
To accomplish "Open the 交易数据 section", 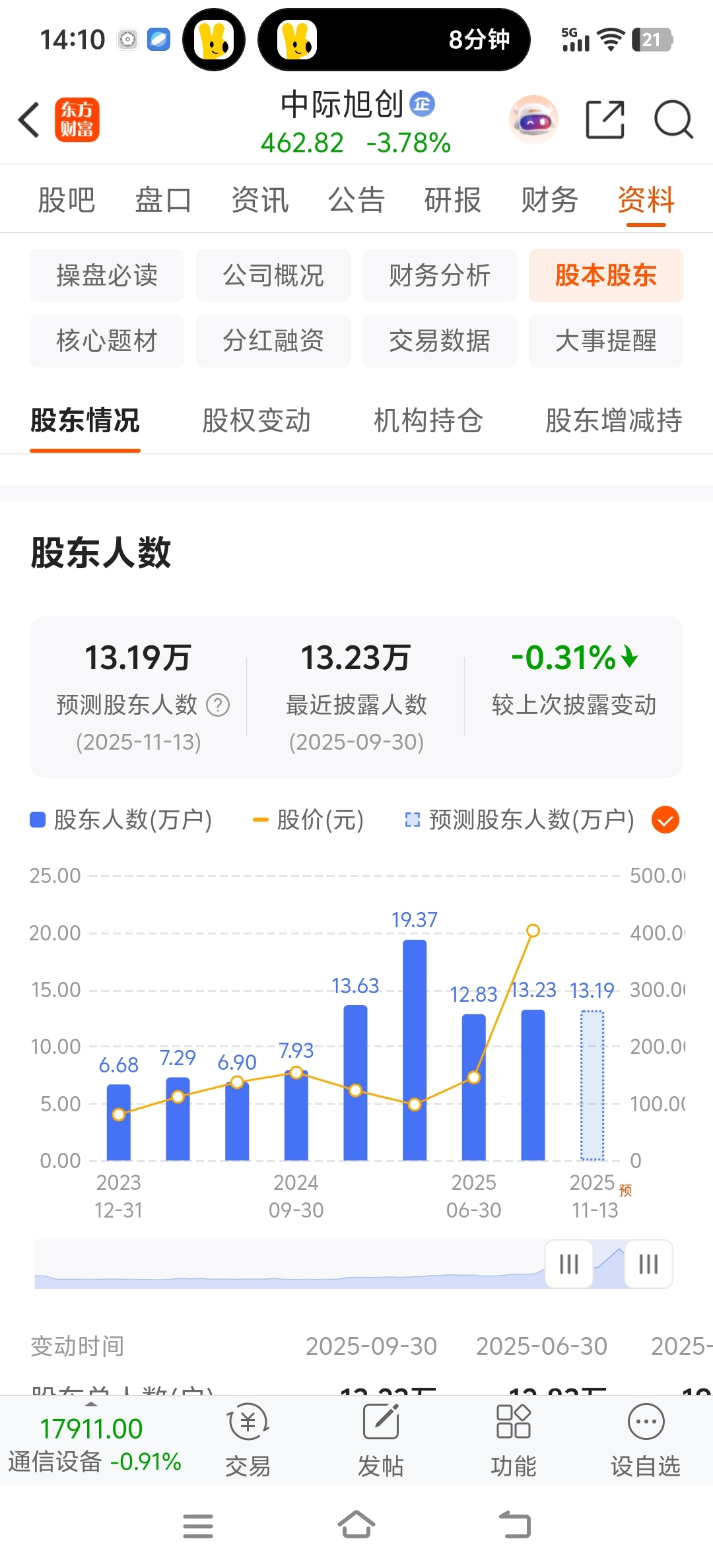I will coord(440,341).
